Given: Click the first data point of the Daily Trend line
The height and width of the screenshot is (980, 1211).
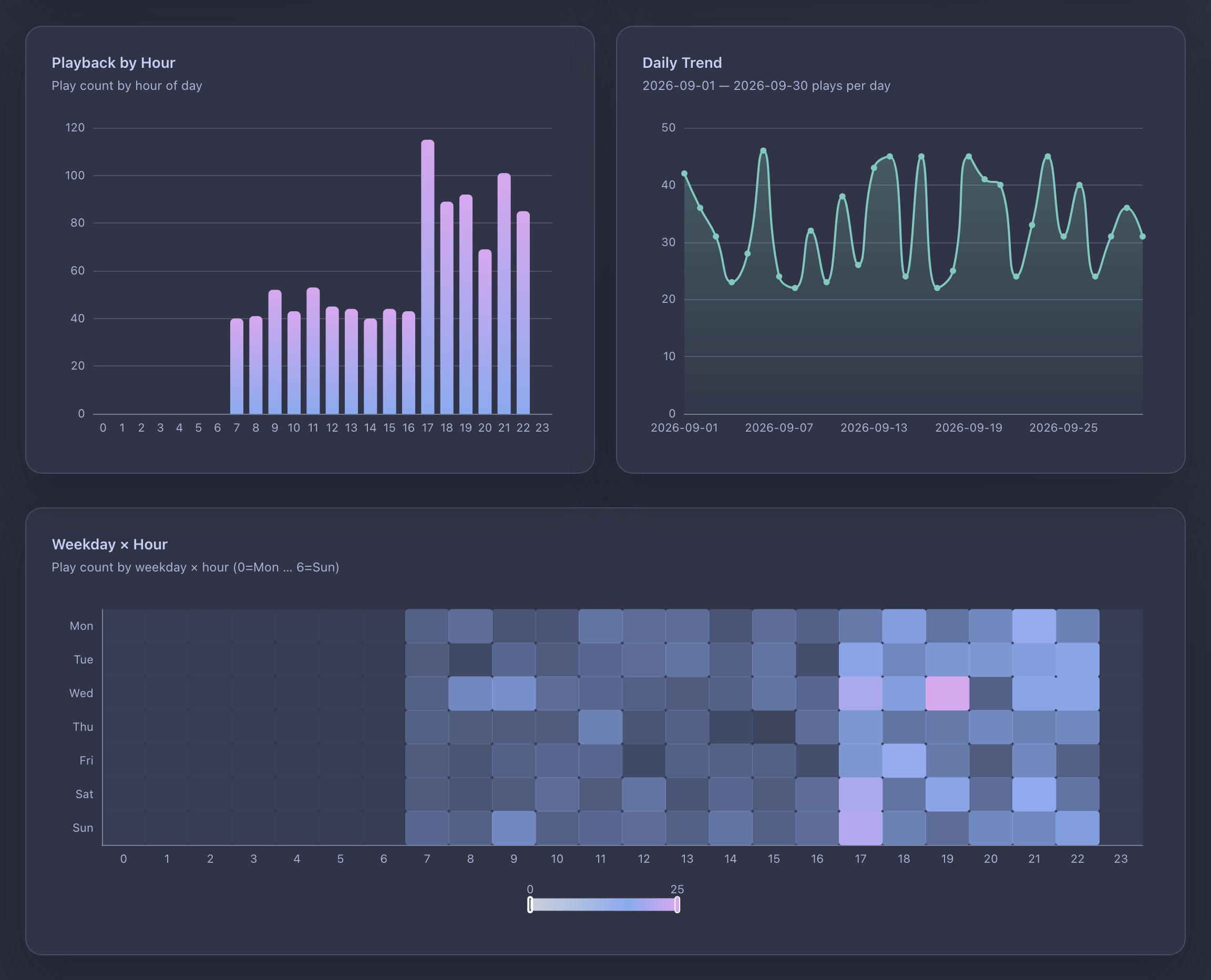Looking at the screenshot, I should 684,174.
